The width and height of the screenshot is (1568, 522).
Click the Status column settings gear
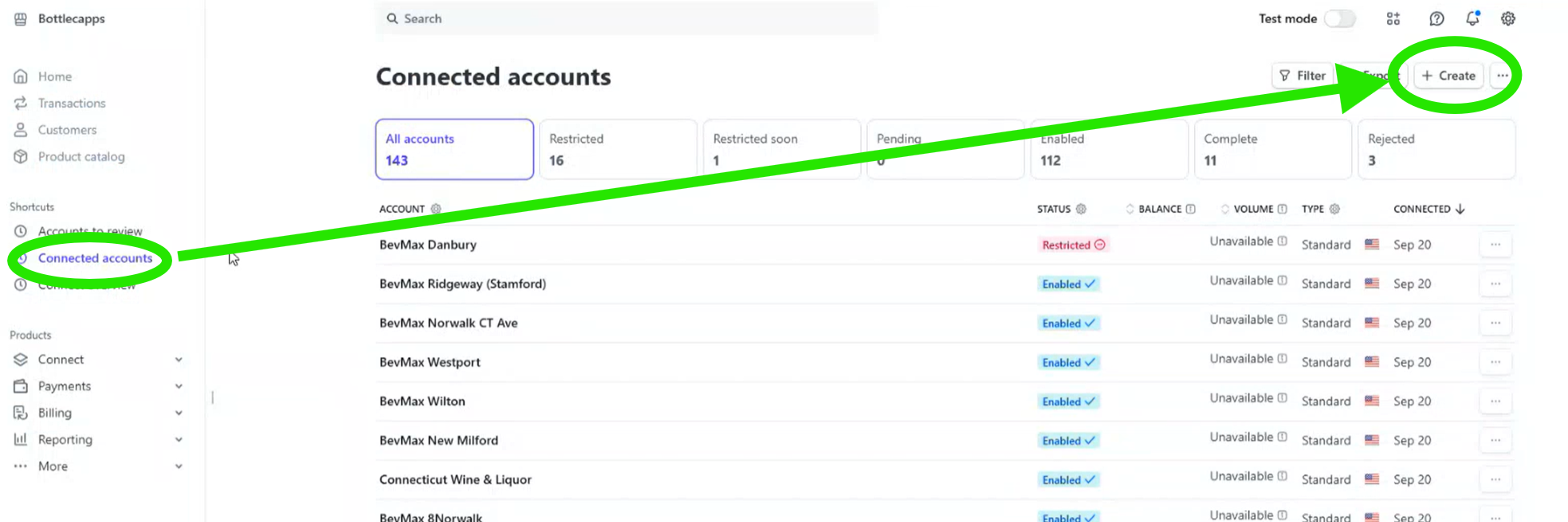1081,209
